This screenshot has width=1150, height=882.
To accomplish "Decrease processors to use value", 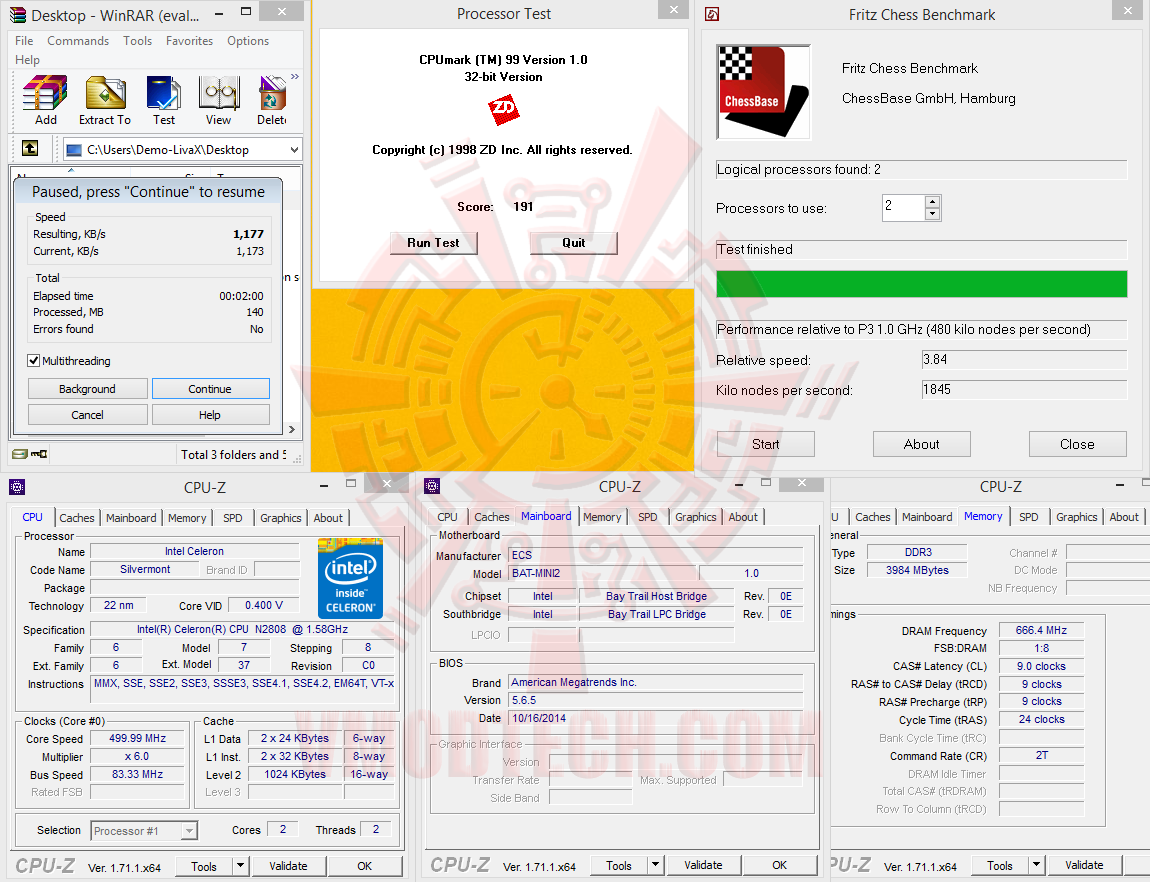I will [932, 214].
